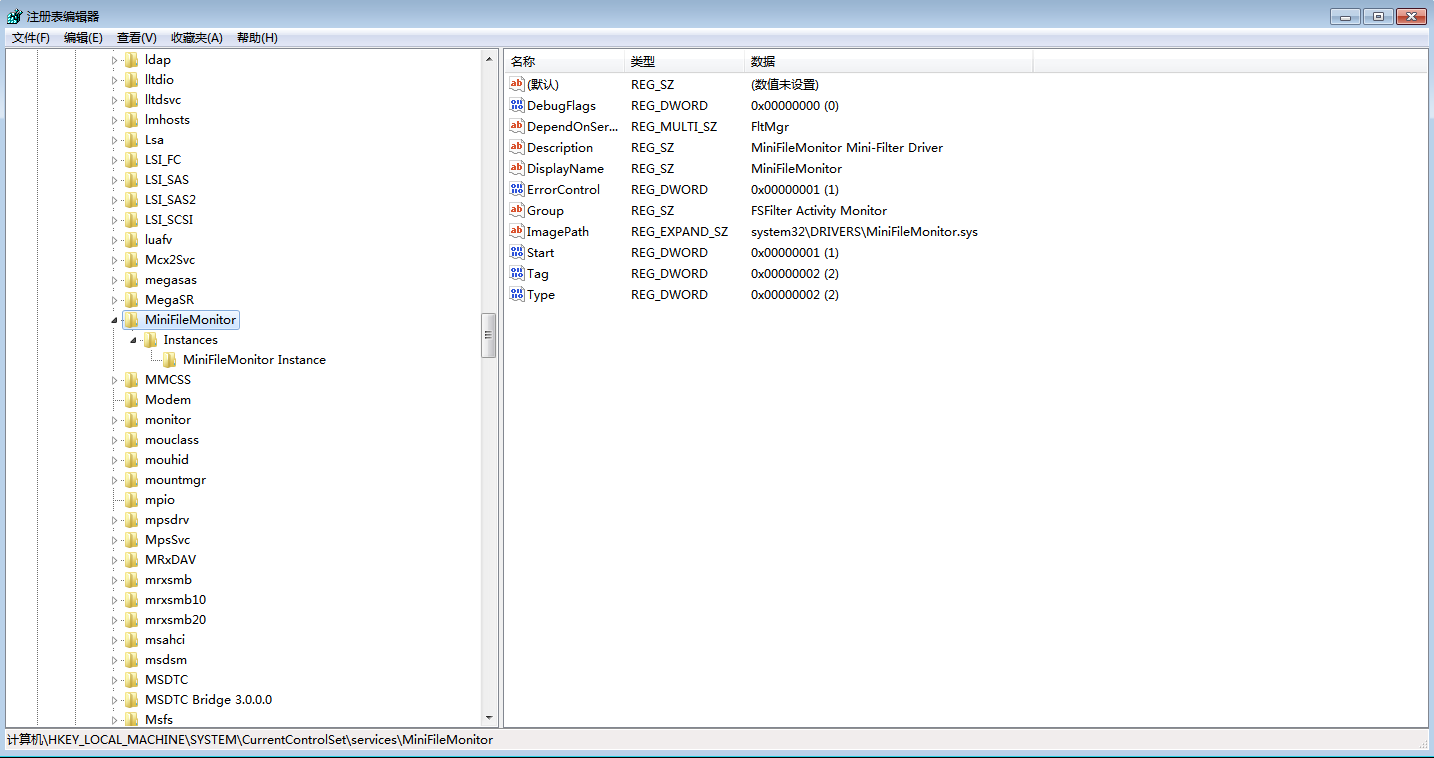Collapse the Instances subkey node

[133, 340]
